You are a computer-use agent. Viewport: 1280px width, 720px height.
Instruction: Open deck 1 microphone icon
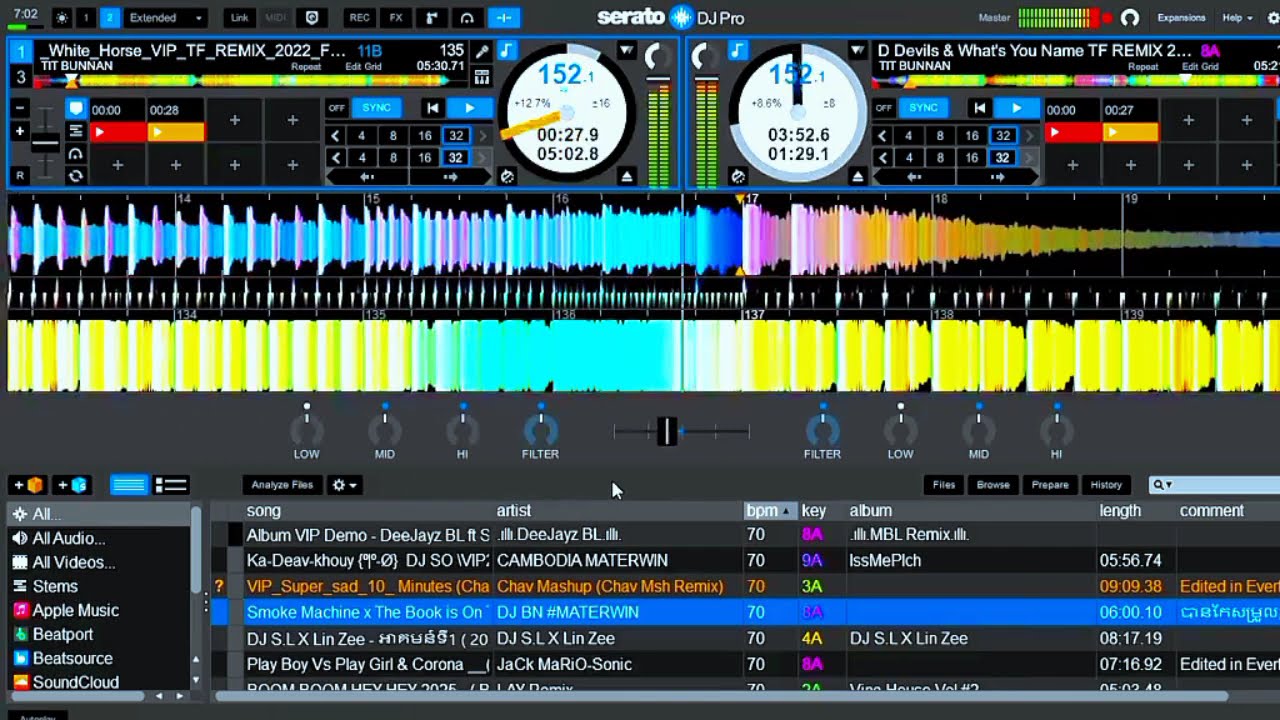tap(482, 51)
